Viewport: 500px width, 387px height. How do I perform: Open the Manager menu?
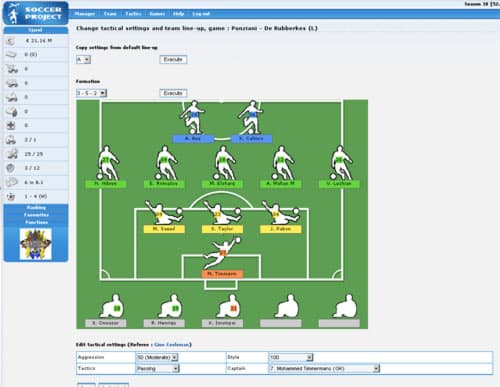click(x=85, y=14)
